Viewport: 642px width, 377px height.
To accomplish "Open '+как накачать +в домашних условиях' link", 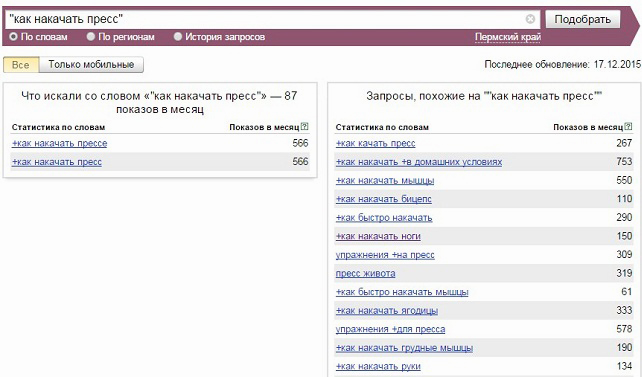I will (419, 162).
